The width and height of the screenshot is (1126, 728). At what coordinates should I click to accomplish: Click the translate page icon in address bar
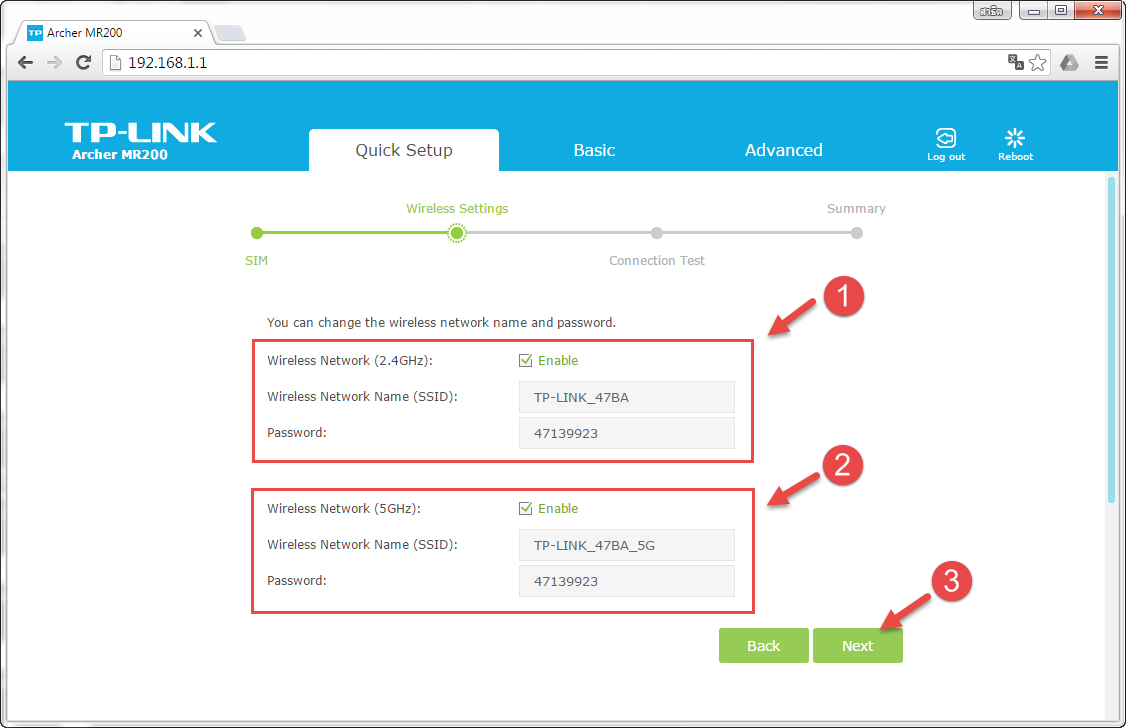1015,62
